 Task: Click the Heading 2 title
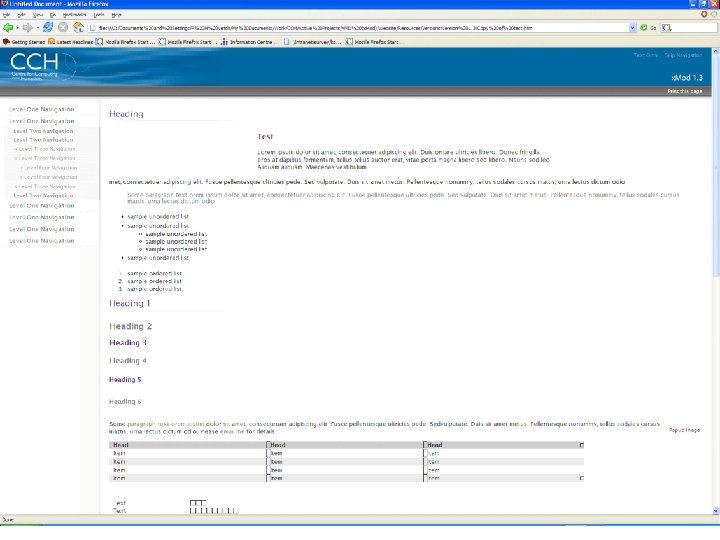[x=130, y=326]
